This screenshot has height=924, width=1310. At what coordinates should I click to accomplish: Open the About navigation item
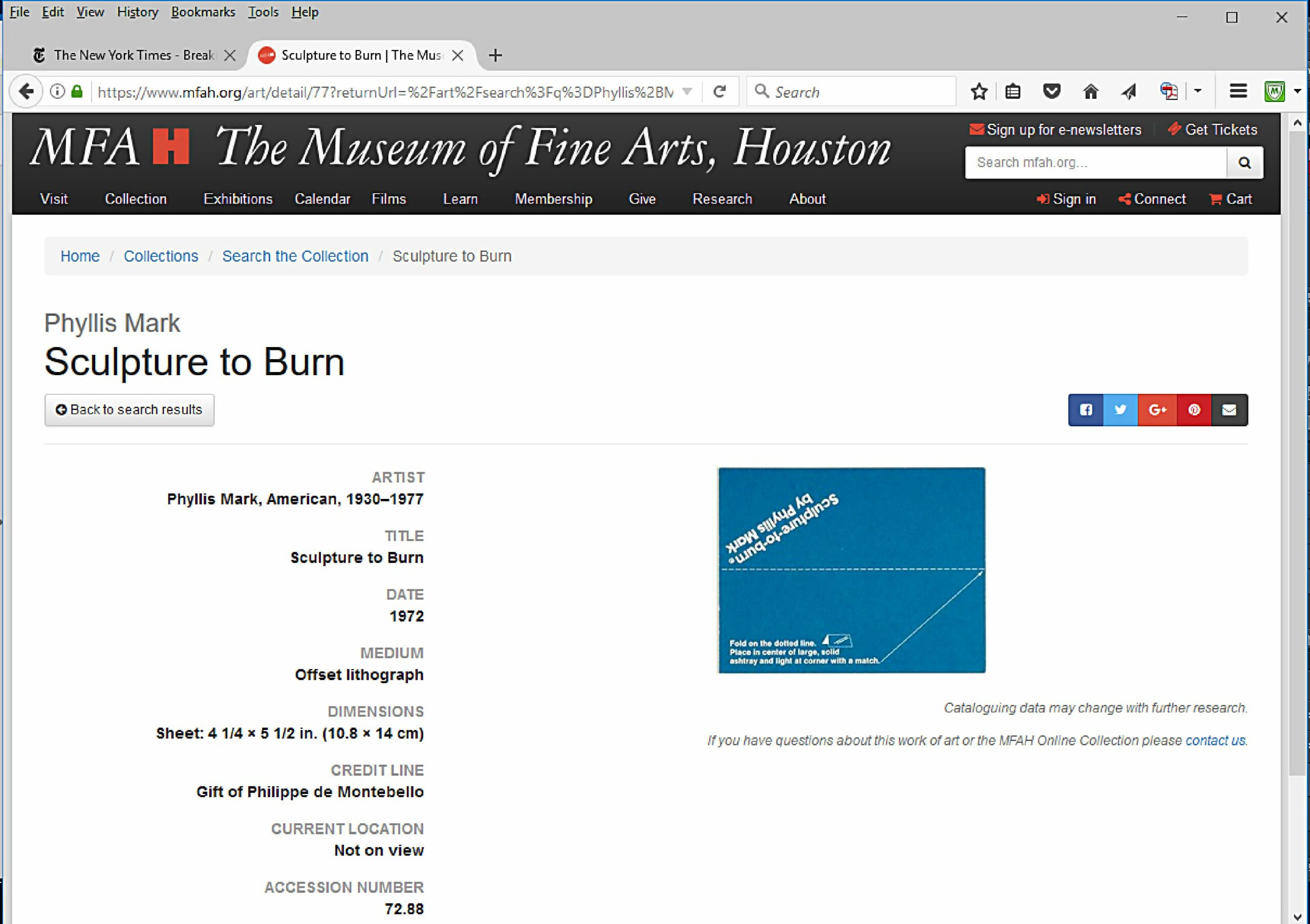807,199
